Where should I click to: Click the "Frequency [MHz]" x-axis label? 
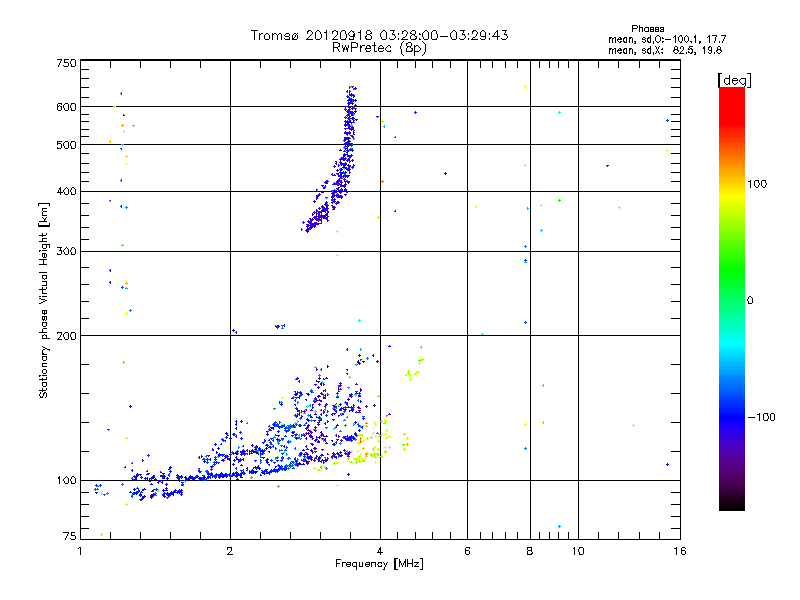click(379, 563)
